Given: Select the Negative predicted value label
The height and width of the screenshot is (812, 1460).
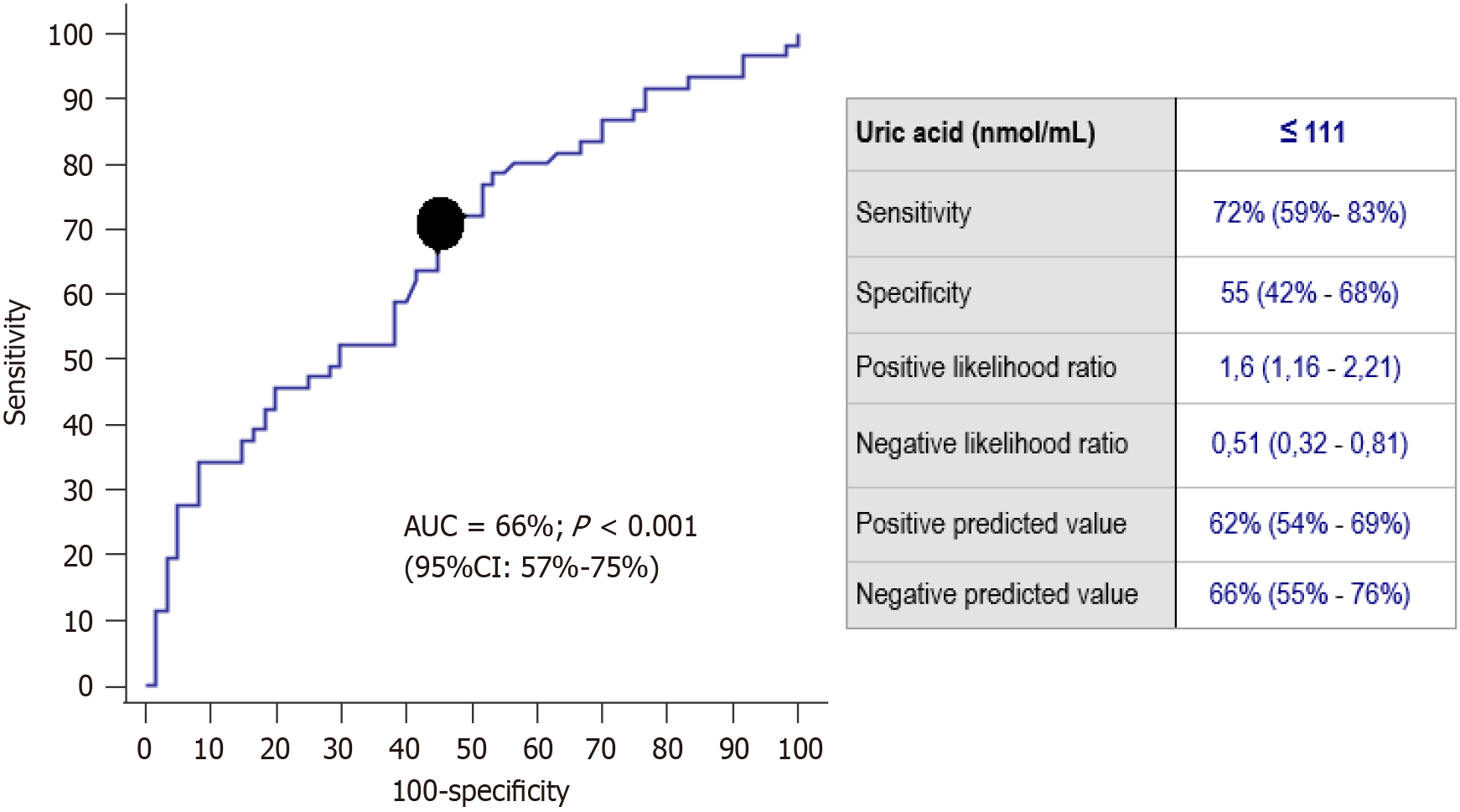Looking at the screenshot, I should (997, 594).
